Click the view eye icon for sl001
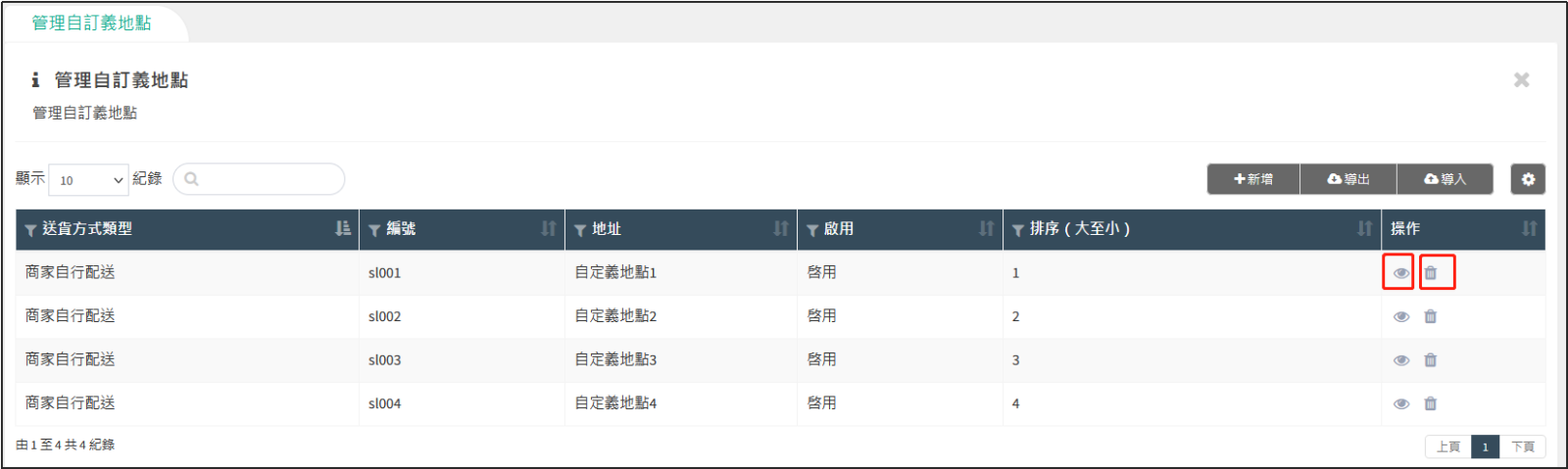The height and width of the screenshot is (469, 1568). [1400, 273]
